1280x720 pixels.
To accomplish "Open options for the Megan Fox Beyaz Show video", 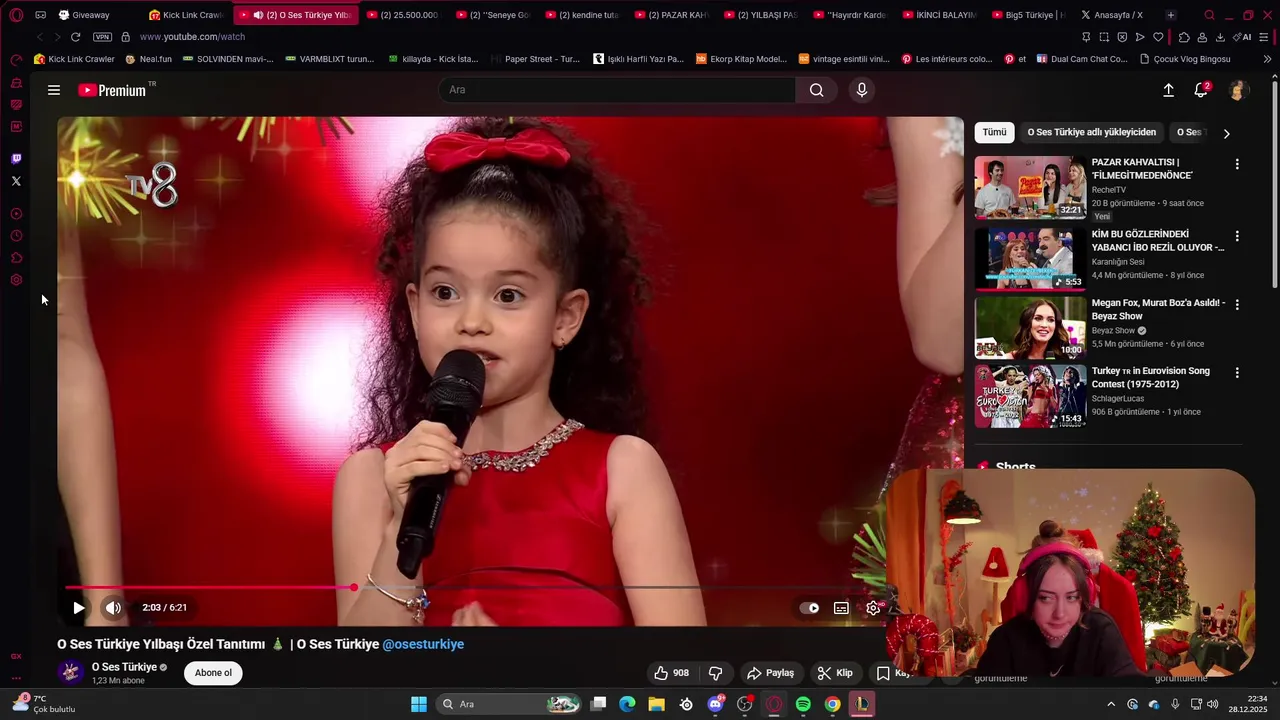I will (1237, 304).
